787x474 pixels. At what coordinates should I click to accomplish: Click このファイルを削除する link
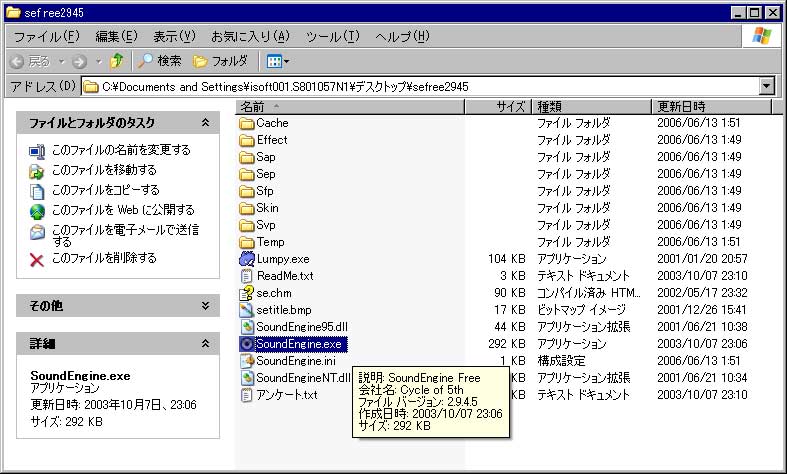[104, 258]
